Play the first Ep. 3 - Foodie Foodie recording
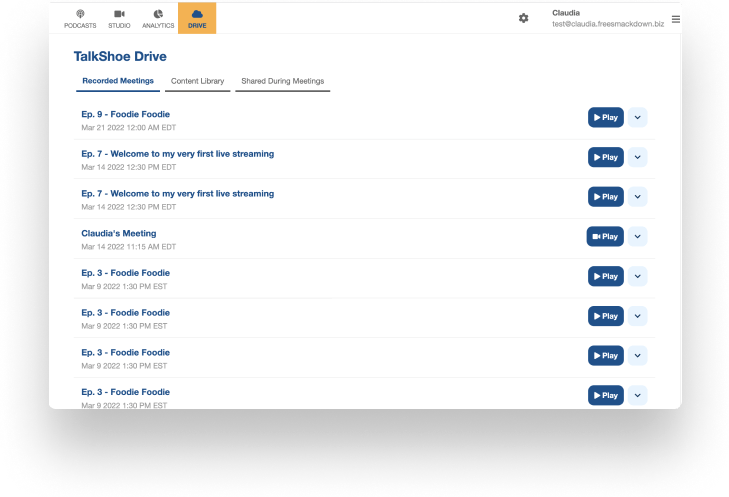The width and height of the screenshot is (729, 497). tap(606, 276)
